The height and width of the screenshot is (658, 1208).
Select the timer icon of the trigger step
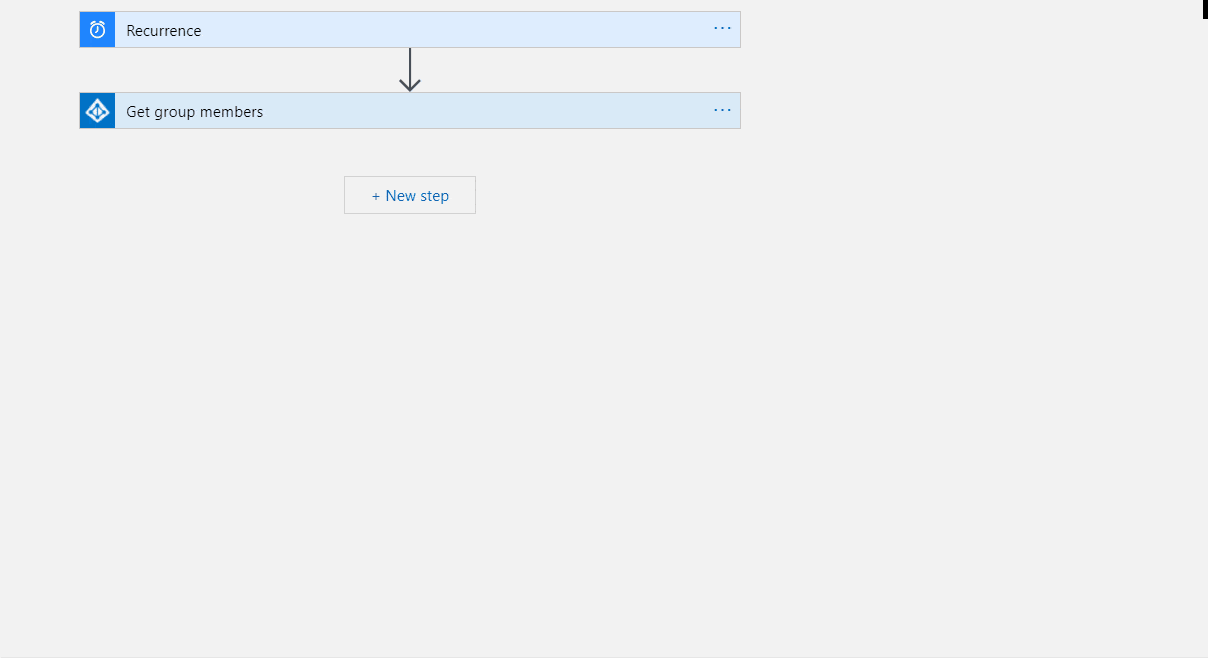[x=96, y=29]
